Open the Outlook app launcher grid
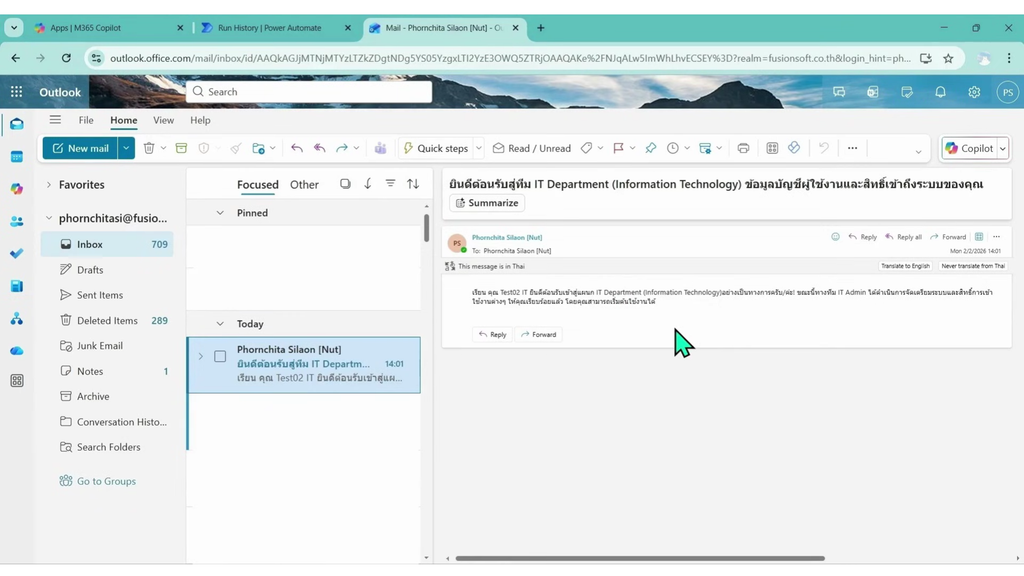1024x576 pixels. pyautogui.click(x=16, y=92)
